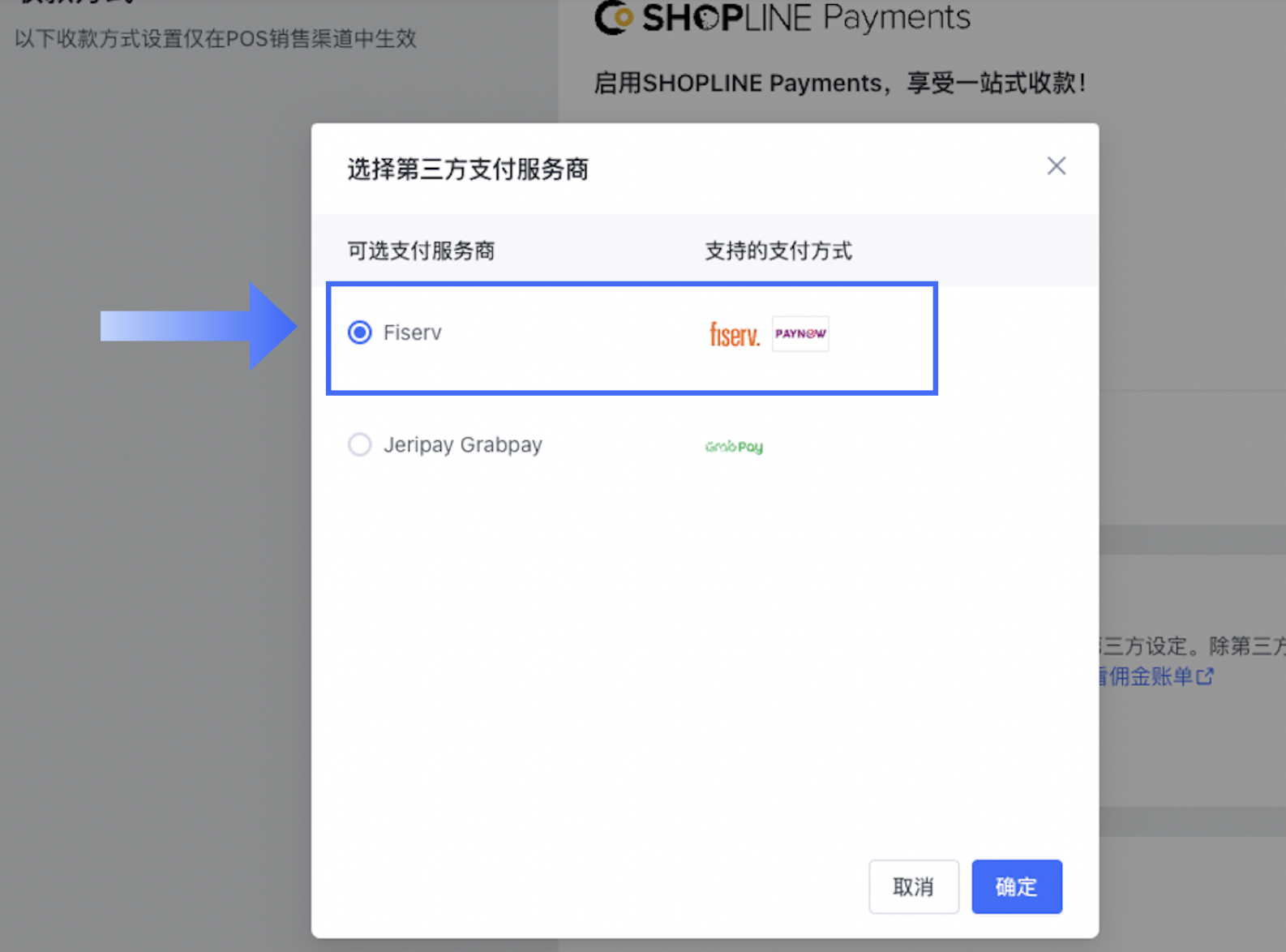Click the 取消 cancel button
The image size is (1286, 952).
click(x=914, y=886)
